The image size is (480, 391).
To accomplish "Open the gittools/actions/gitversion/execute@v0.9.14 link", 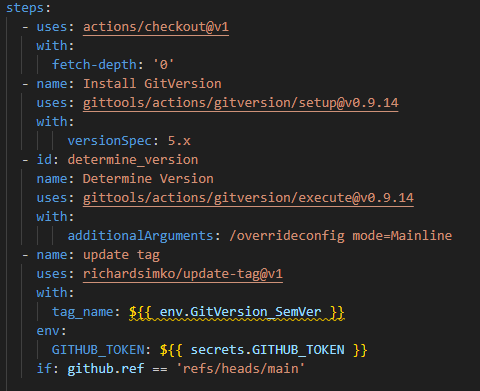I will point(248,198).
